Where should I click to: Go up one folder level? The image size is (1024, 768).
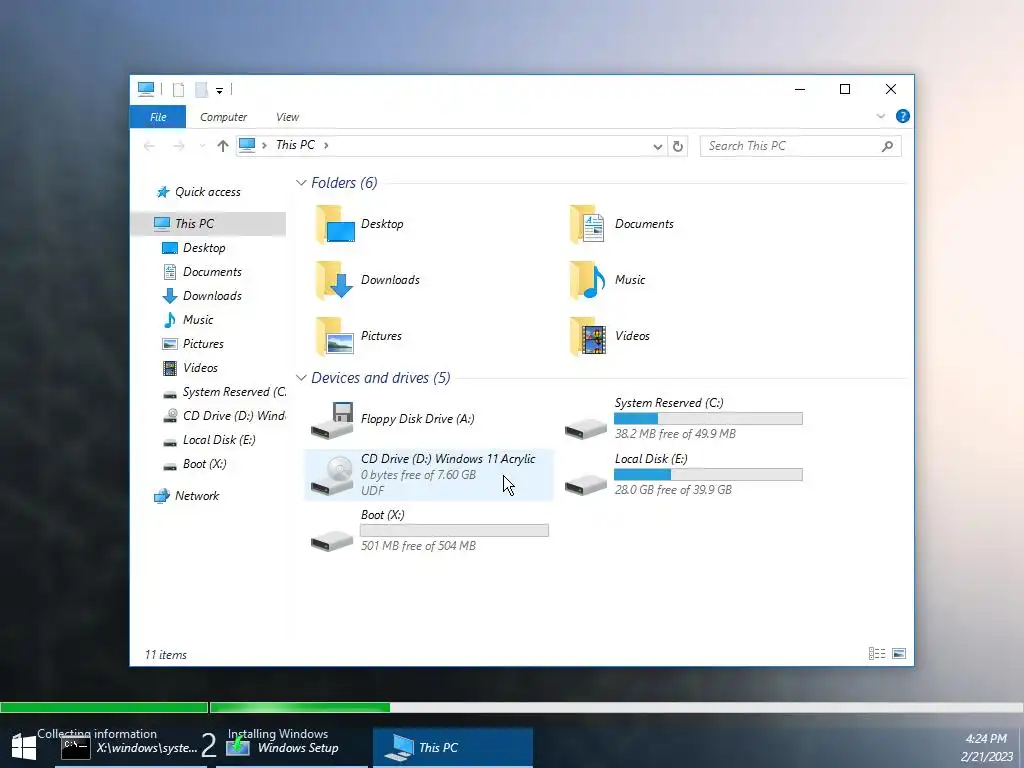click(x=223, y=146)
